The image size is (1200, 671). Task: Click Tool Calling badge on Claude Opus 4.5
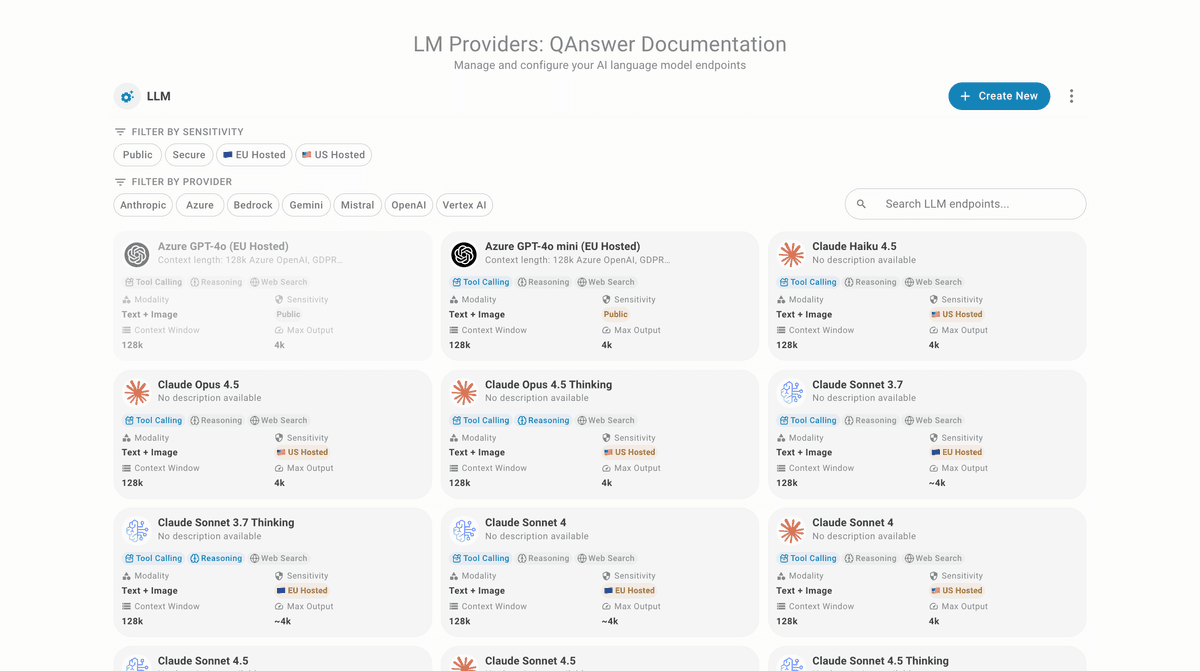tap(153, 420)
